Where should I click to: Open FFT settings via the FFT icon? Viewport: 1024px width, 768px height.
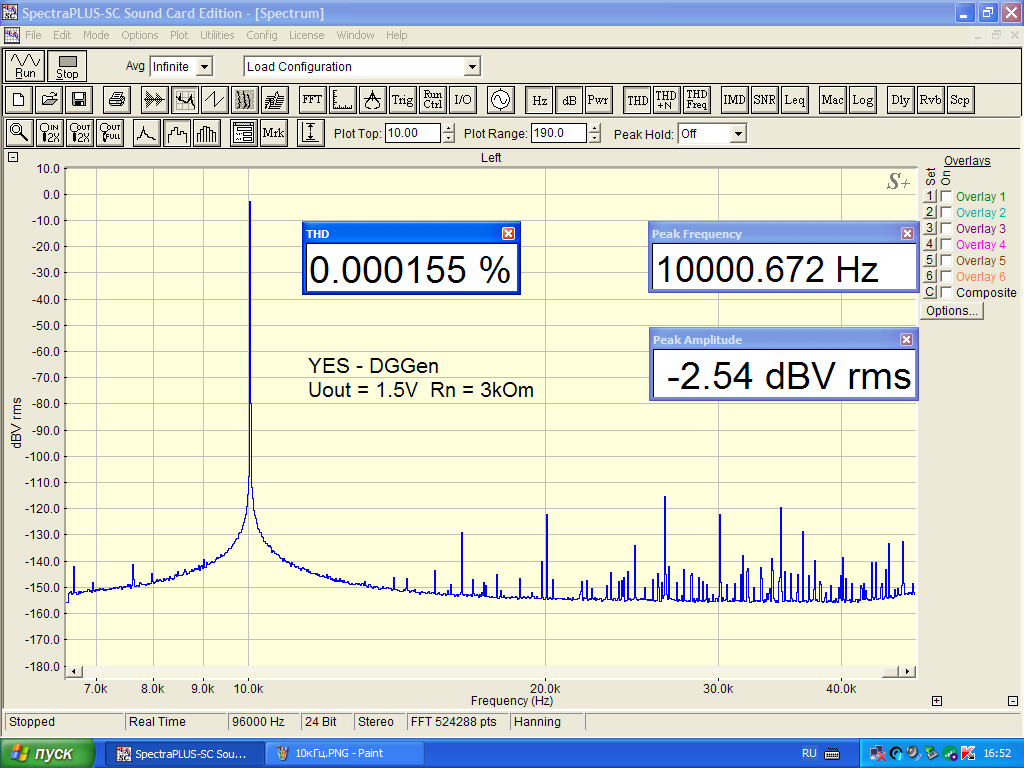coord(312,100)
